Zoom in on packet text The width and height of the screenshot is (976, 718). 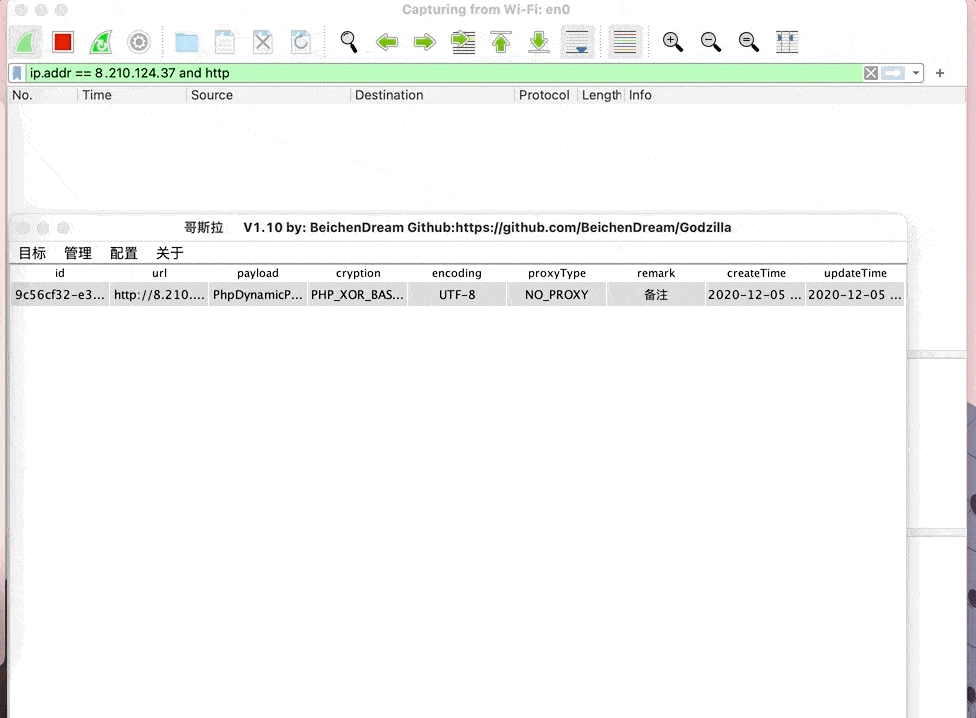[x=673, y=42]
